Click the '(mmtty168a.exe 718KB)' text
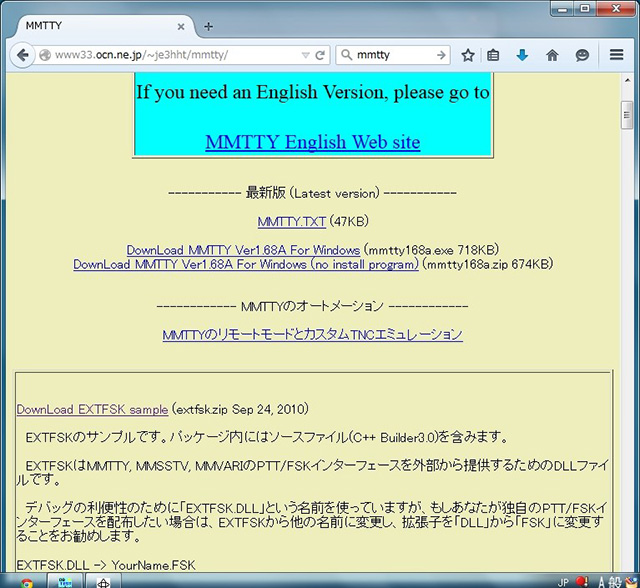The height and width of the screenshot is (588, 640). point(431,250)
